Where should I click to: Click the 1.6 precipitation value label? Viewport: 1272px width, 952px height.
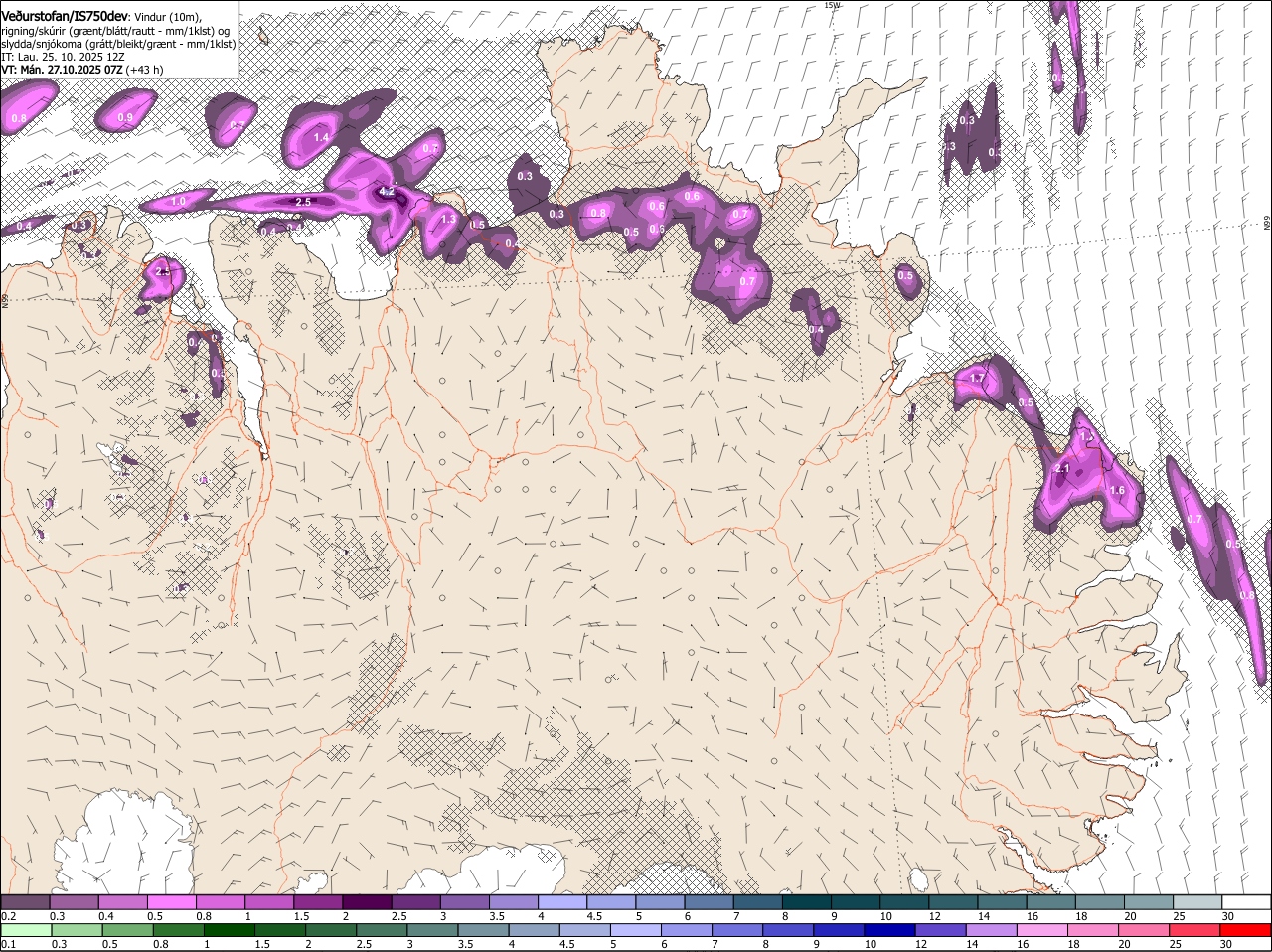(1117, 491)
